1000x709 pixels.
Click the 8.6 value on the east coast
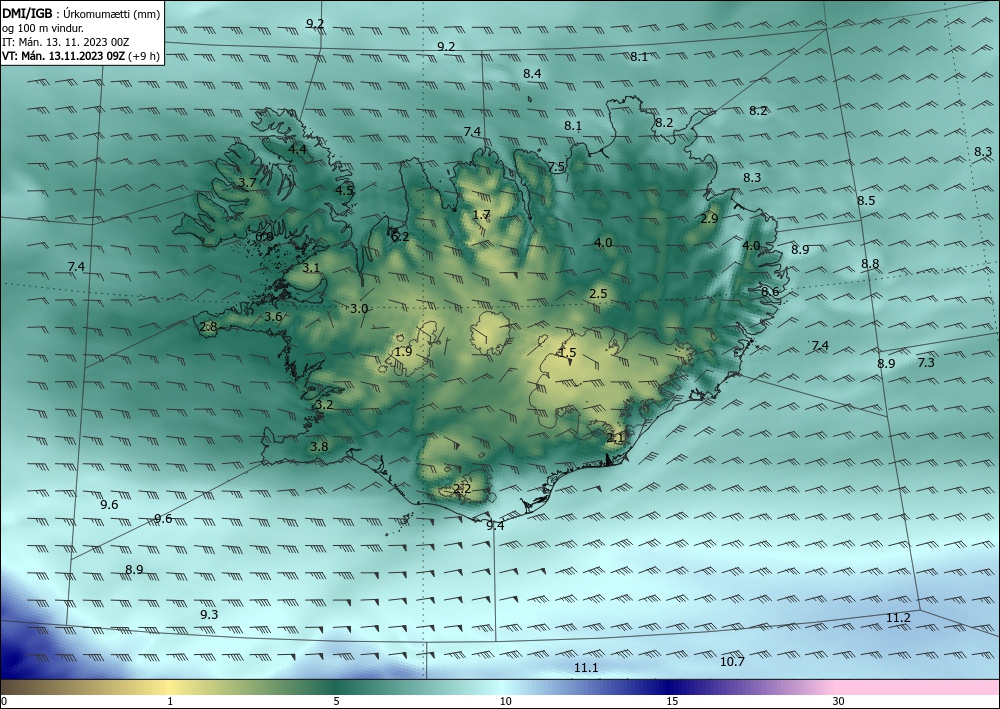(x=770, y=291)
